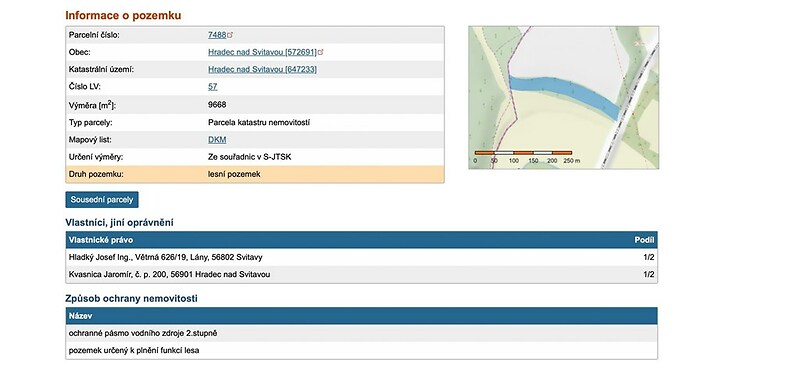Click the blue highlighted parcel on map

[564, 93]
